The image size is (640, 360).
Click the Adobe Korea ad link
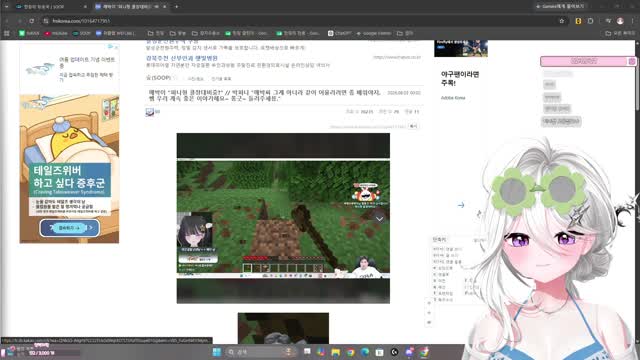pyautogui.click(x=453, y=98)
